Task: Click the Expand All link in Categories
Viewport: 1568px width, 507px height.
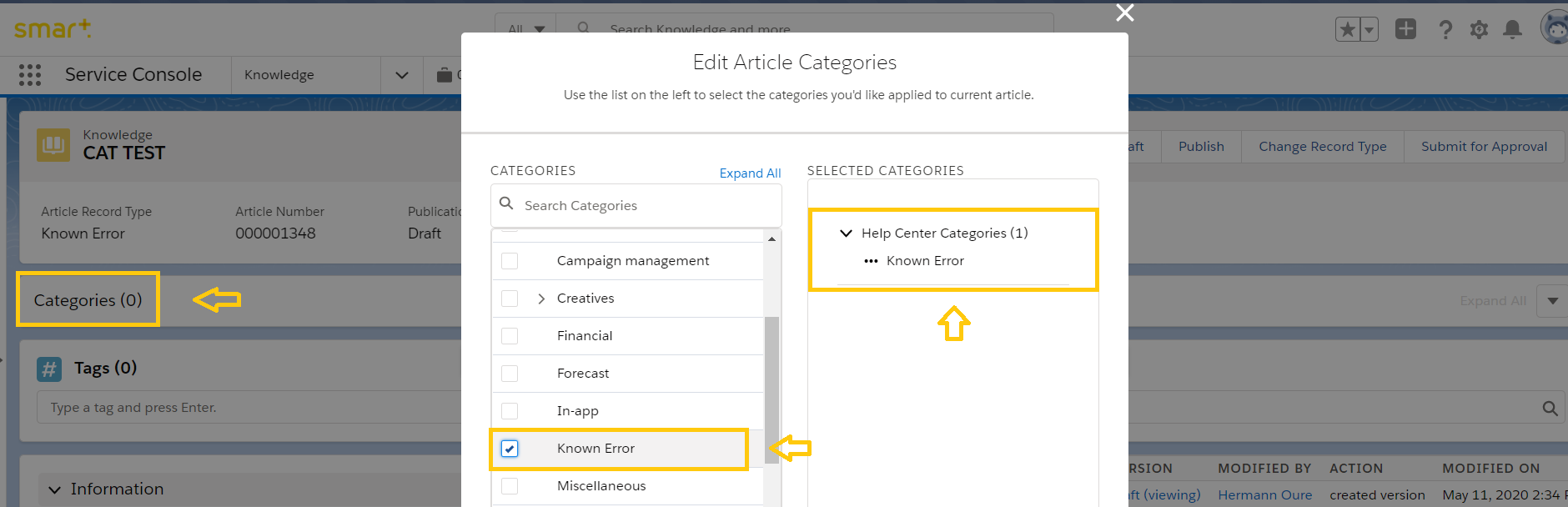Action: tap(750, 173)
